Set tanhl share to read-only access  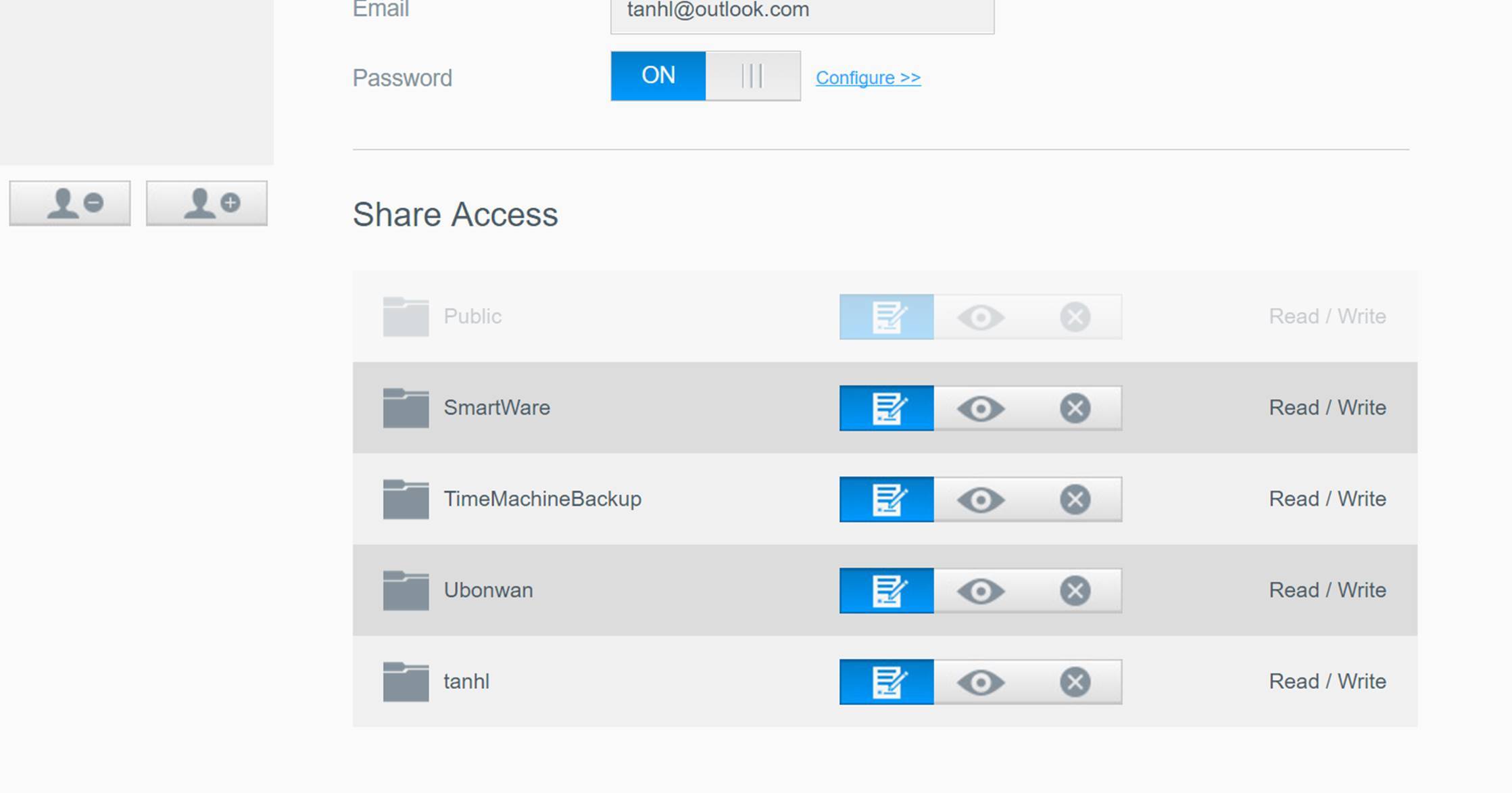click(x=981, y=682)
